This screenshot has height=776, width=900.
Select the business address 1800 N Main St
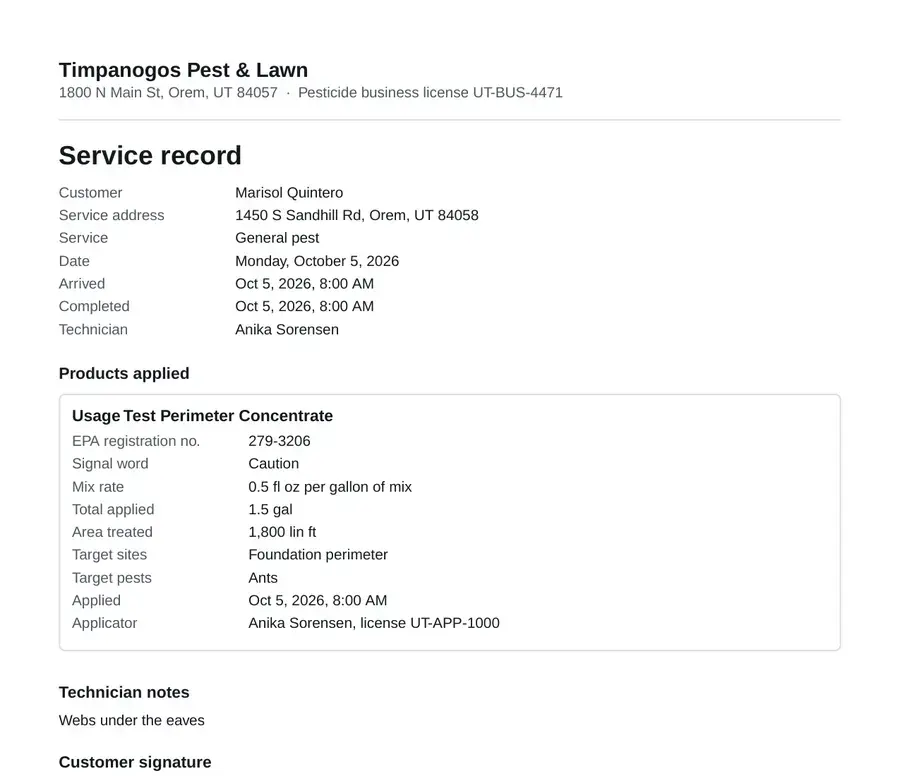[x=168, y=92]
